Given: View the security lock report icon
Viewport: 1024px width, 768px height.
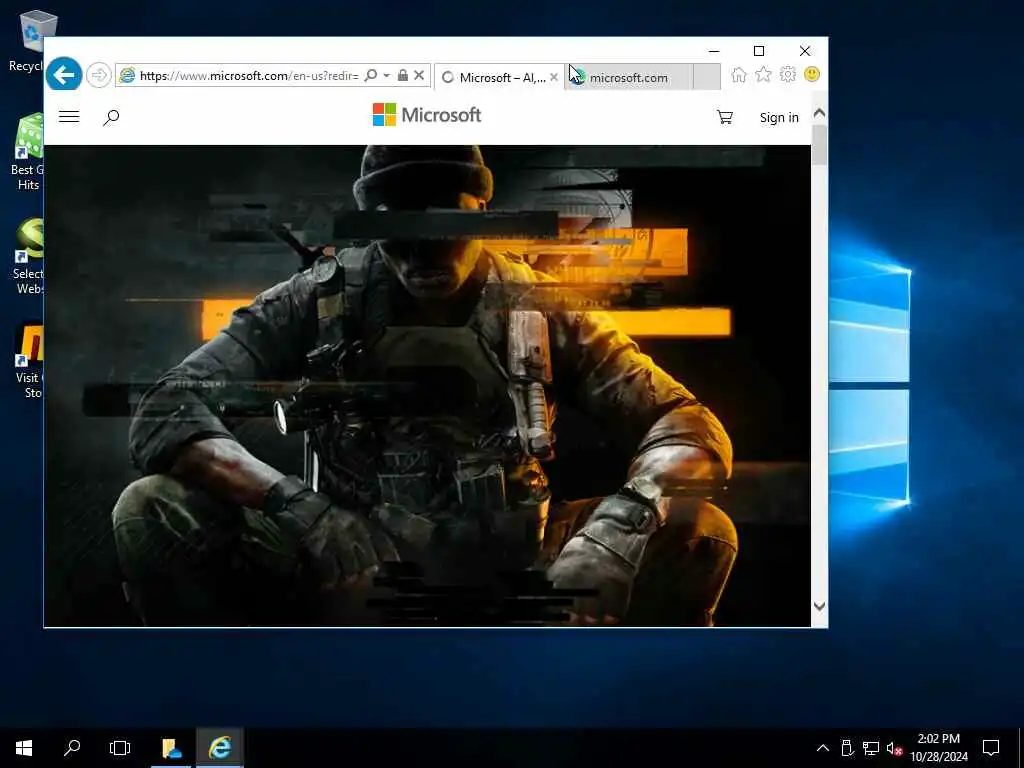Looking at the screenshot, I should (403, 76).
